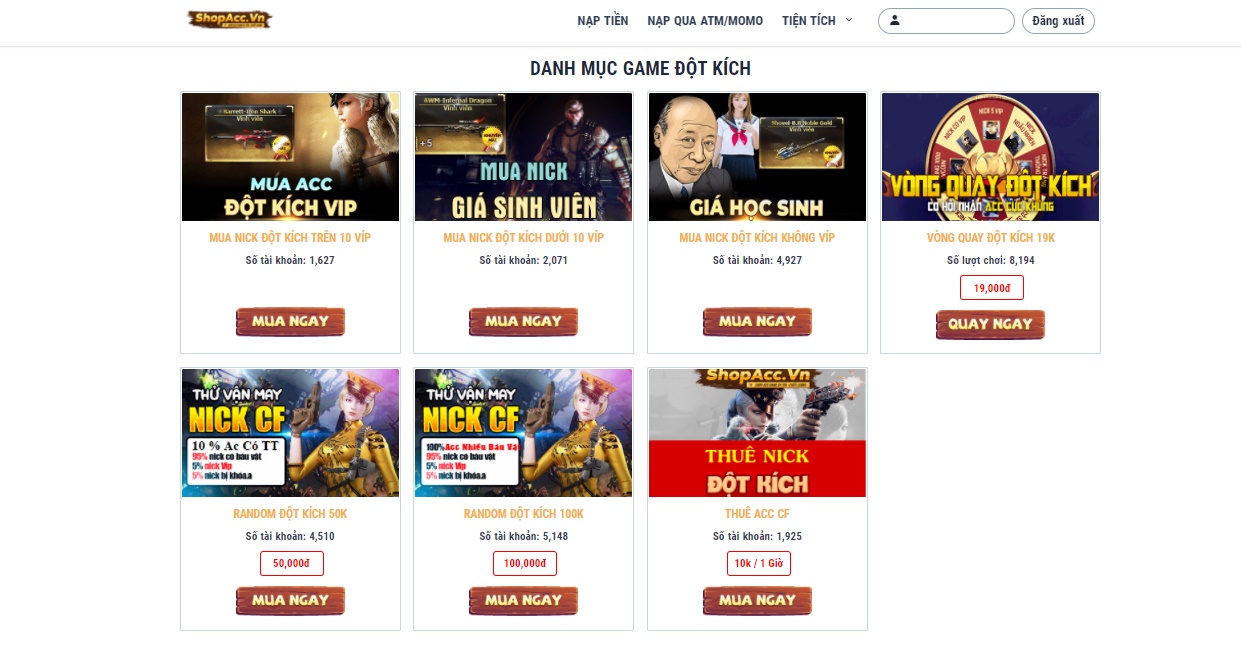This screenshot has width=1241, height=652.
Task: Click the username field in header
Action: [946, 21]
